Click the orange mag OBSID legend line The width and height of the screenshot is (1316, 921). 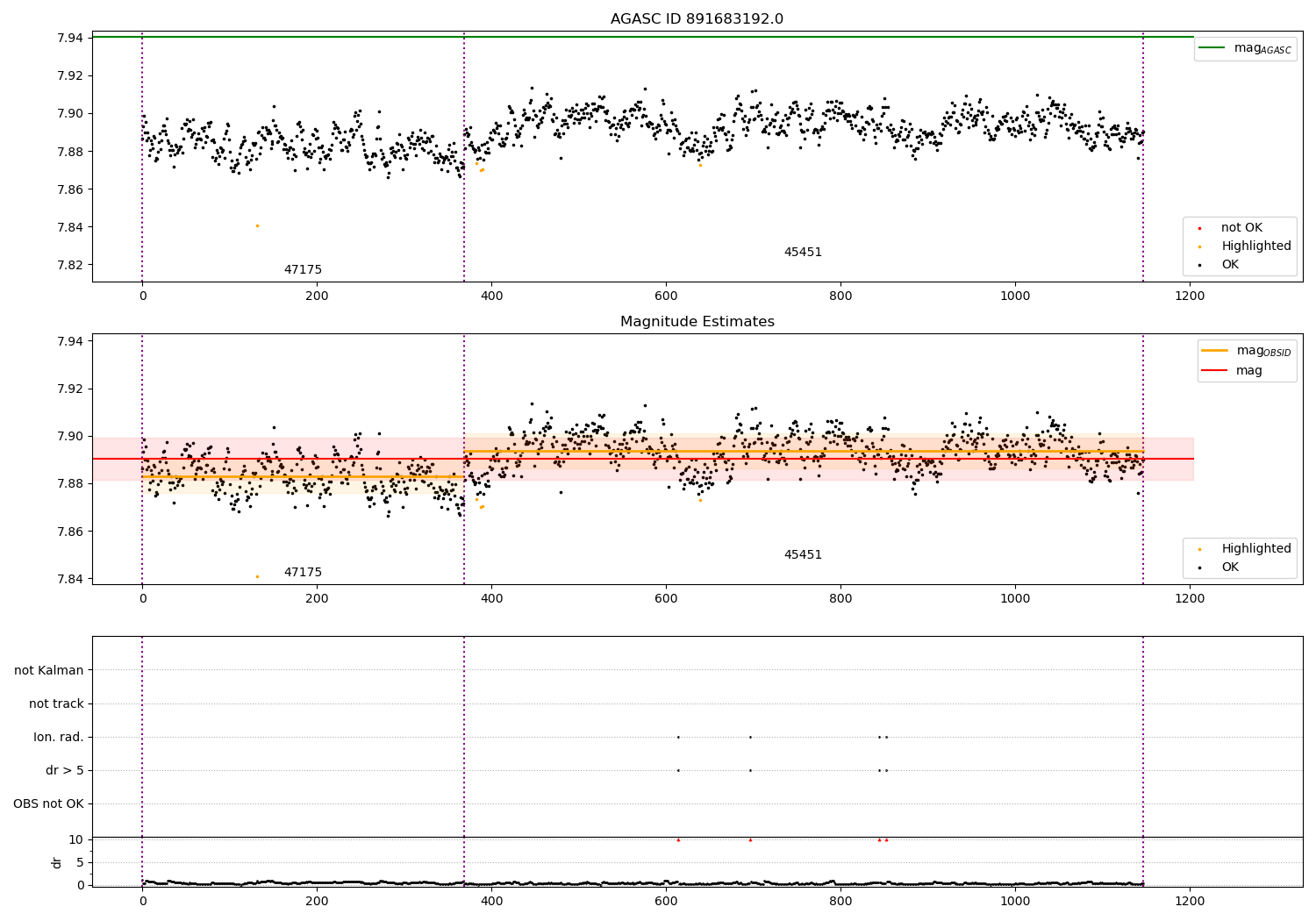coord(1215,351)
